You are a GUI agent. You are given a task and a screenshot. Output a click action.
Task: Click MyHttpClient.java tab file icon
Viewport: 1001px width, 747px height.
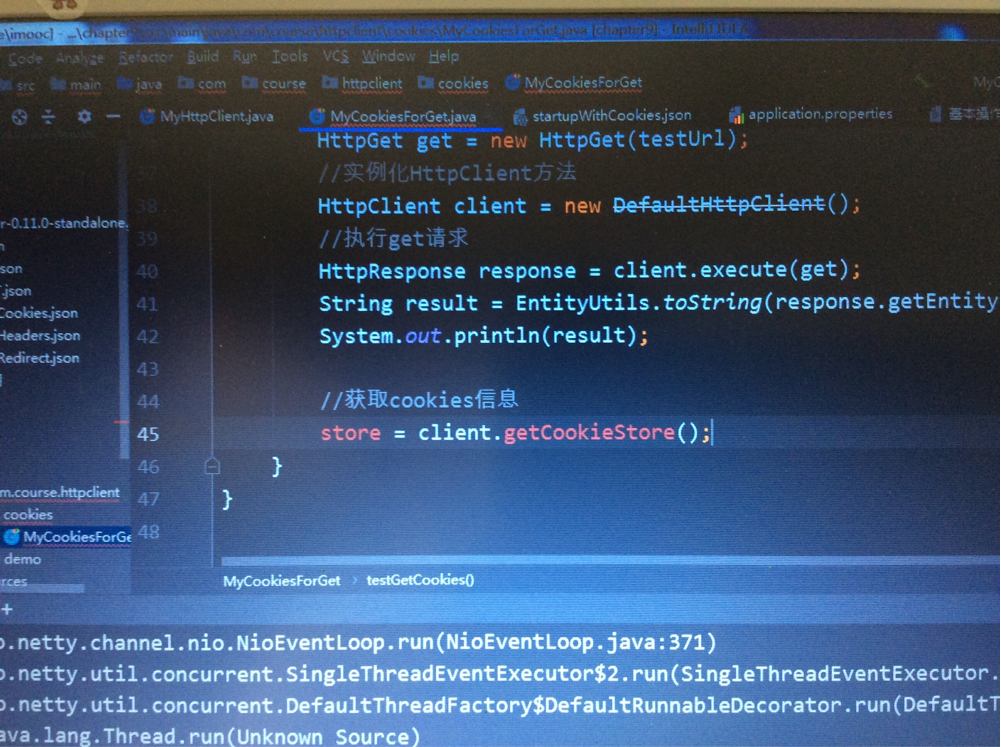point(147,117)
